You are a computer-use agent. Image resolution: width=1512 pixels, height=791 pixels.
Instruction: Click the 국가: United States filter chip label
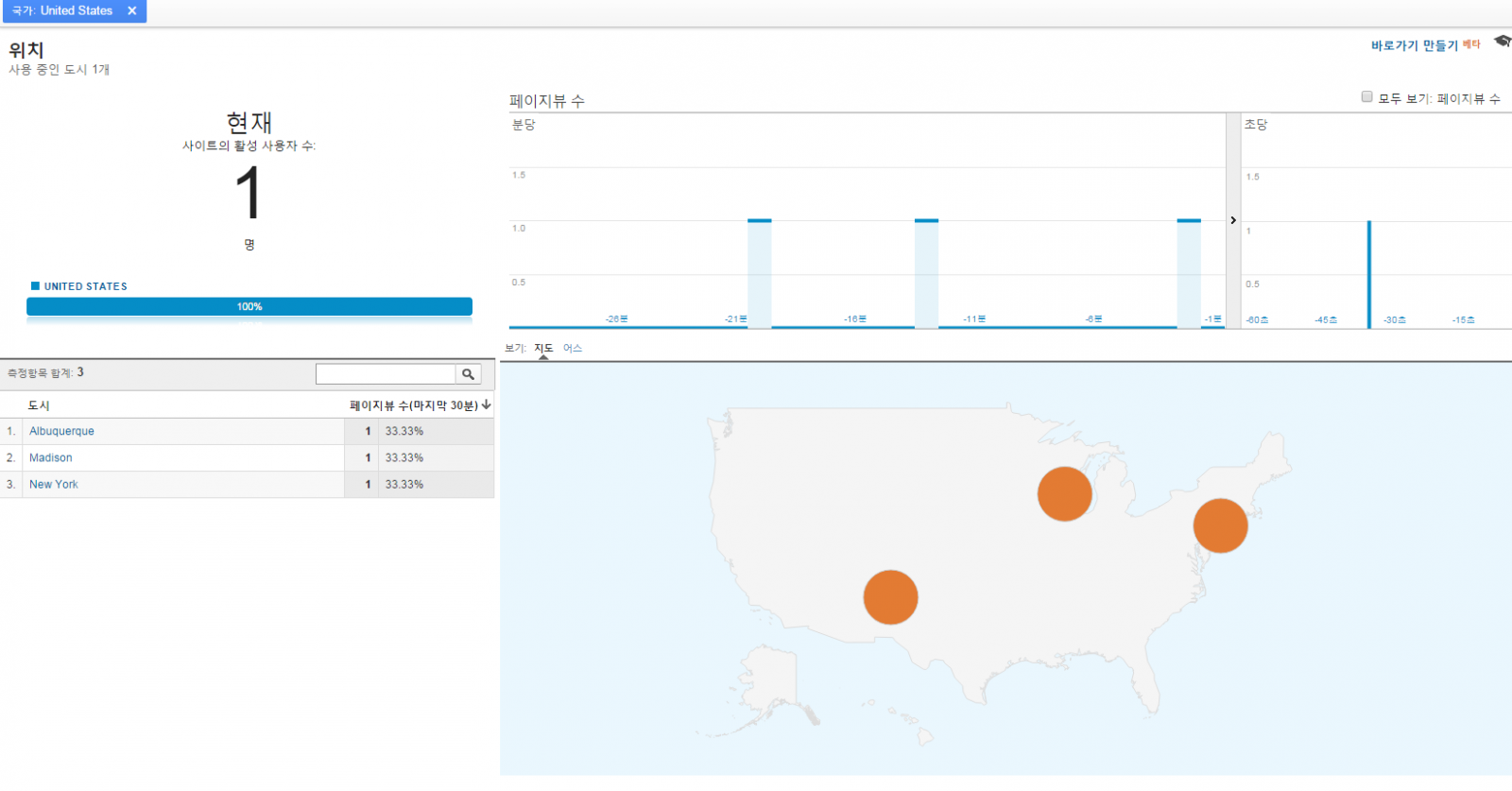62,11
